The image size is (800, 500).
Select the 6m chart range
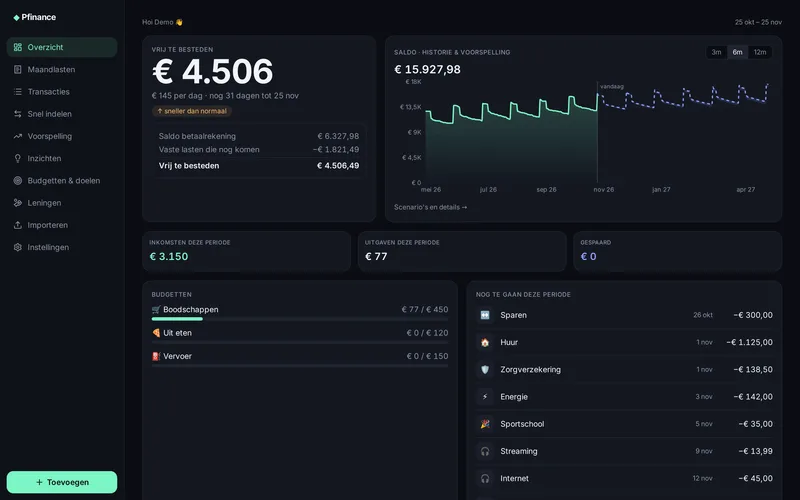(737, 52)
